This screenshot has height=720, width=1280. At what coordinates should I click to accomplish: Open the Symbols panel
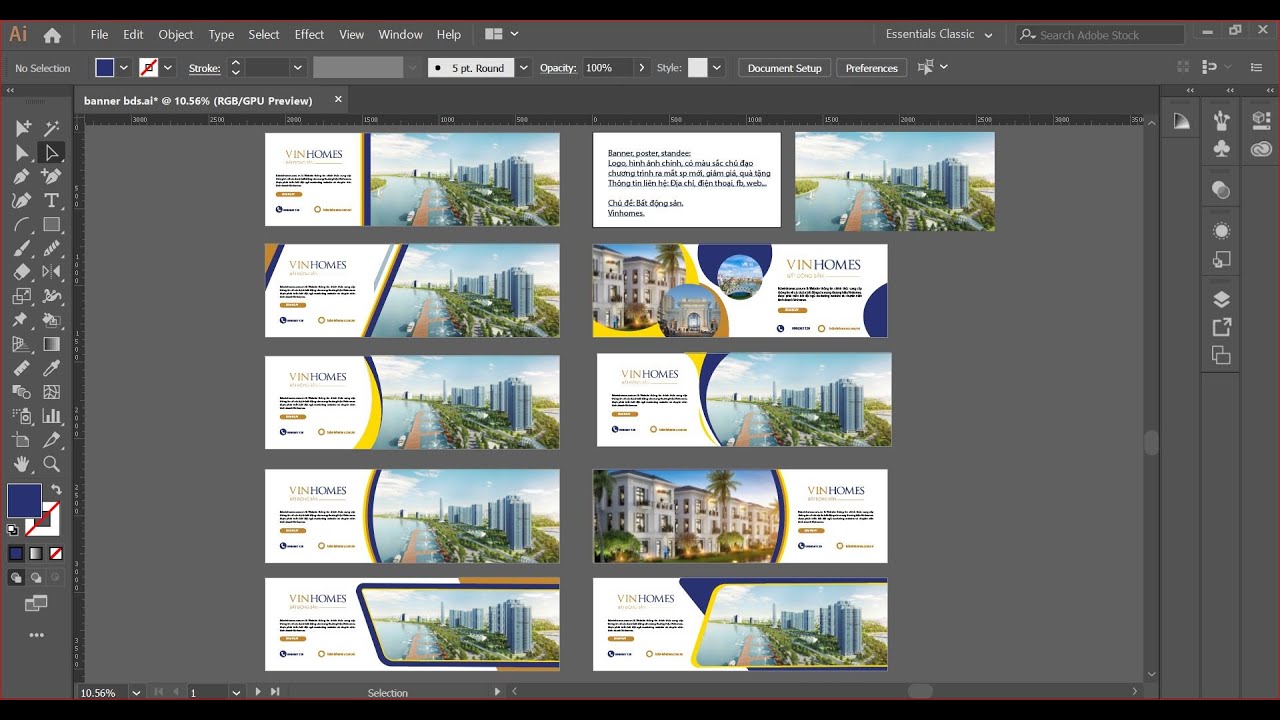[1221, 148]
